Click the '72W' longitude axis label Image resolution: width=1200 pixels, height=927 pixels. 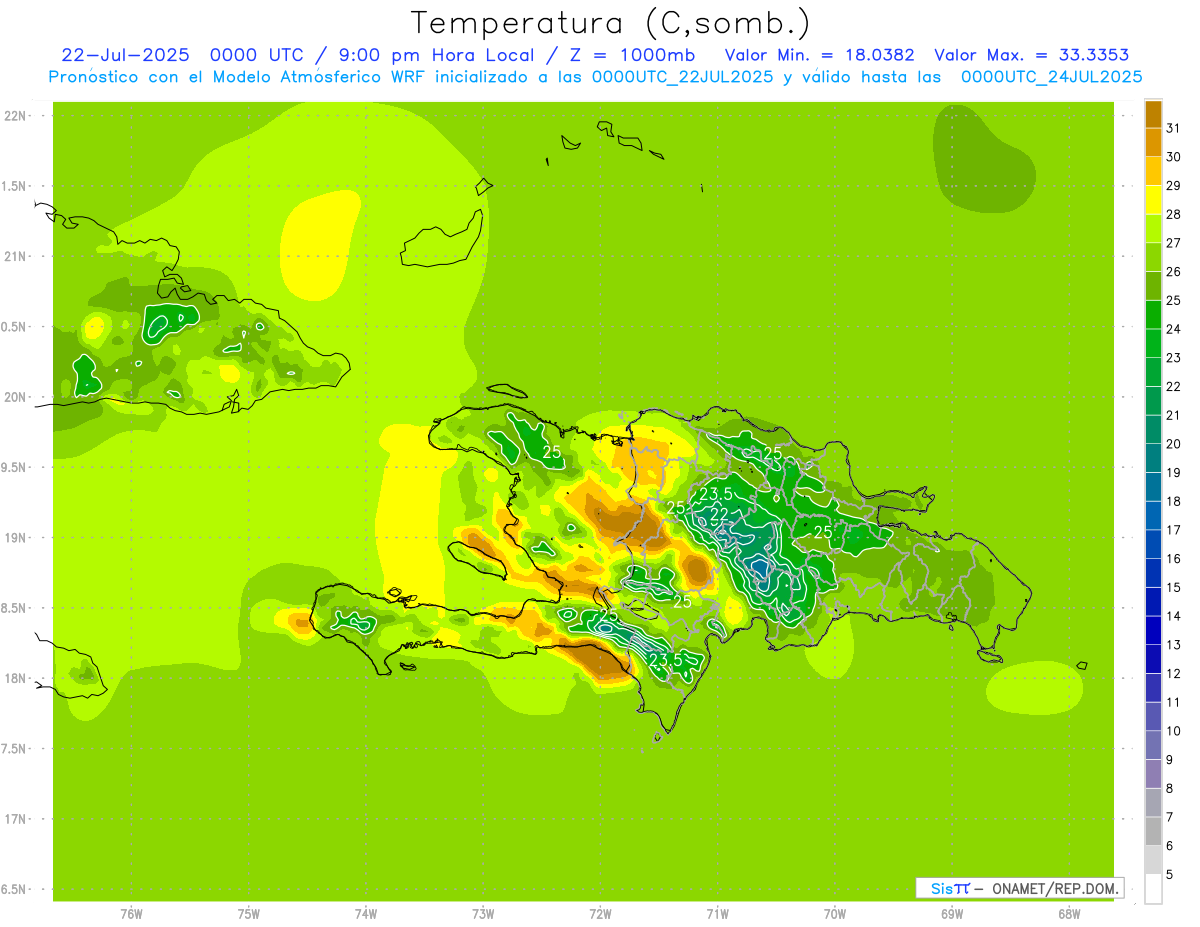600,914
